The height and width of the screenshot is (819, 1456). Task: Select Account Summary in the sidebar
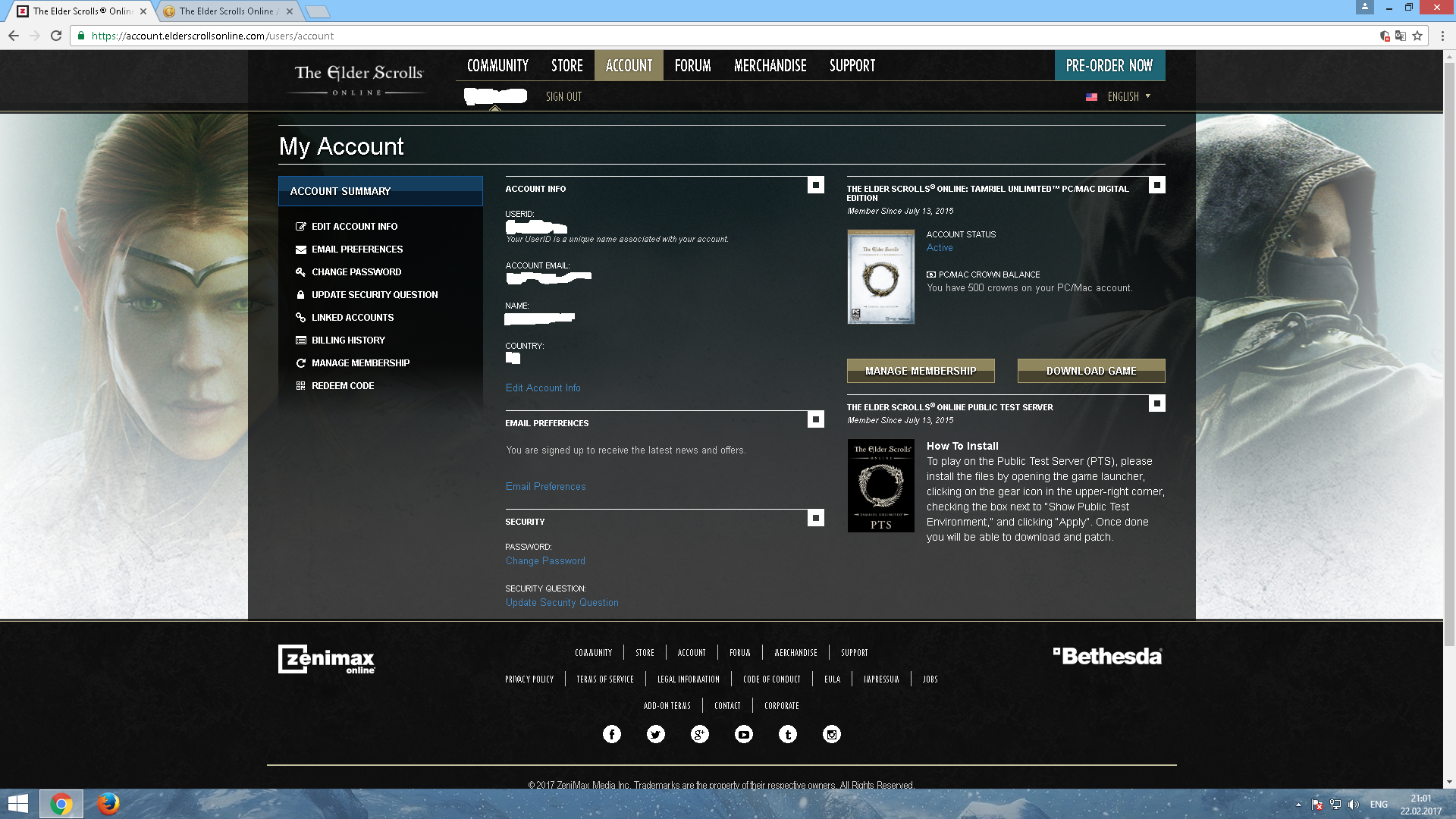click(x=381, y=191)
